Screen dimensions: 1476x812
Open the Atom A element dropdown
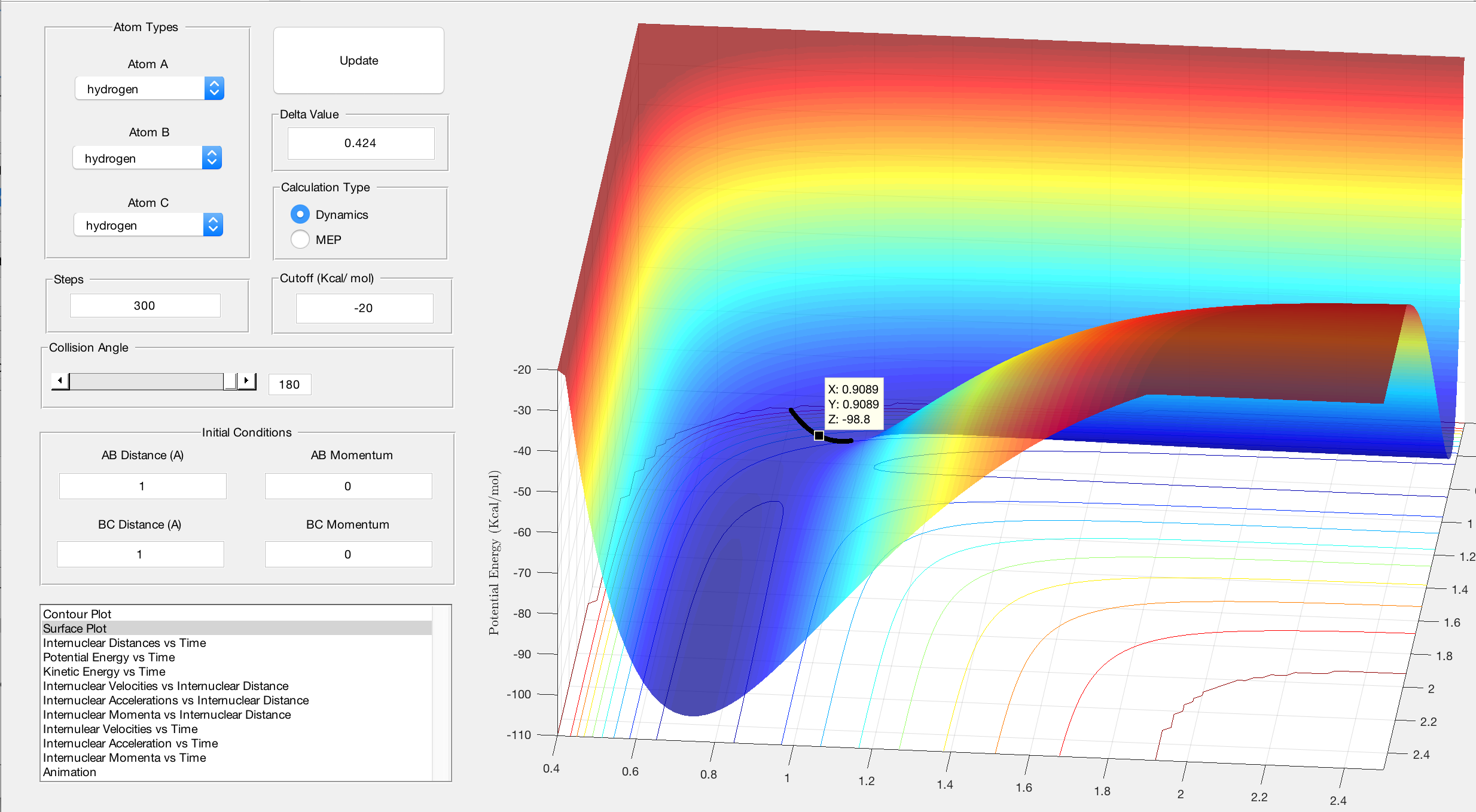tap(150, 88)
